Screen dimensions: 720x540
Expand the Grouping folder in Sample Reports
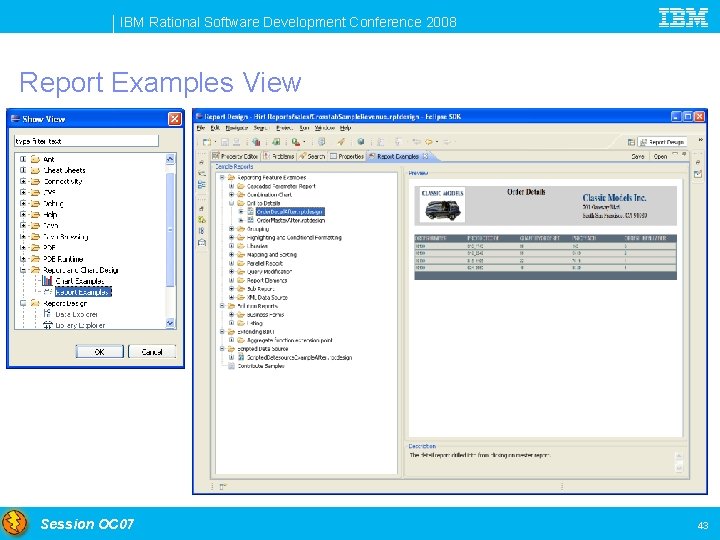click(x=231, y=229)
